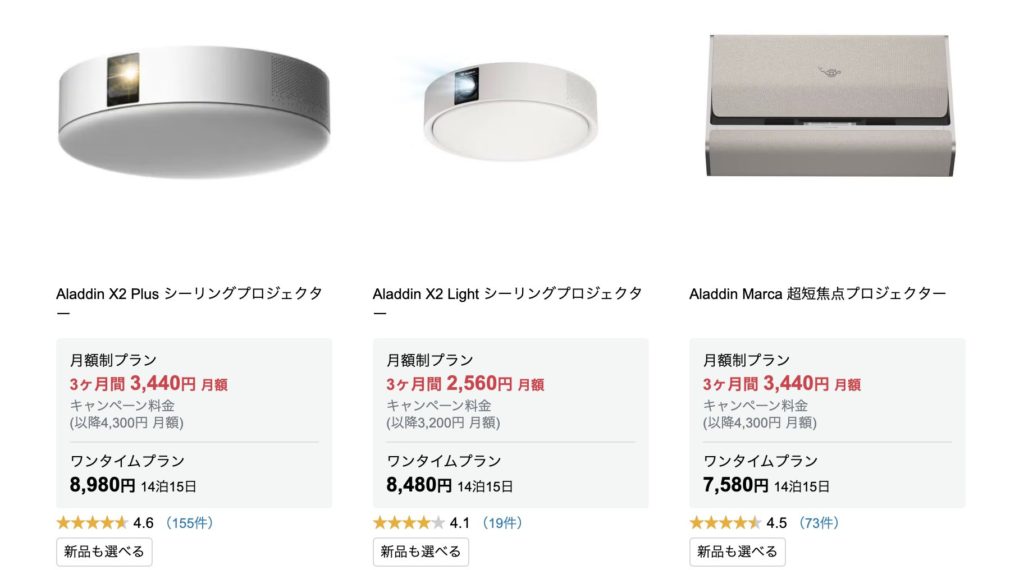Image resolution: width=1024 pixels, height=570 pixels.
Task: Click 新品も選べる button under Aladdin Marca
Action: tap(737, 551)
